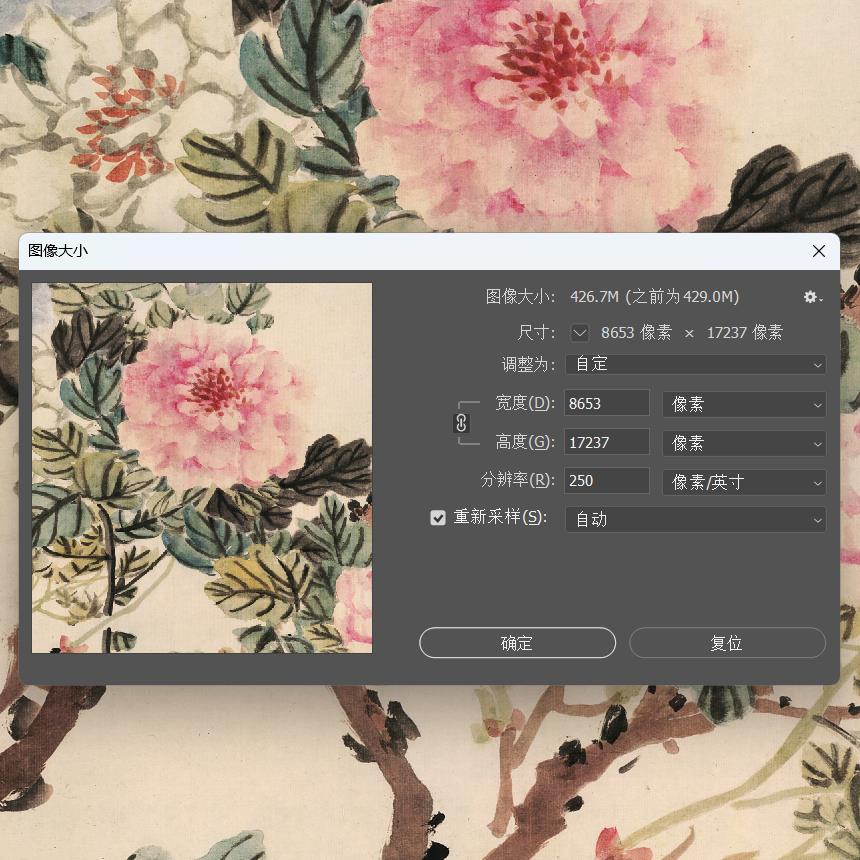Click the 调整为 label
Viewport: 860px width, 860px height.
(x=528, y=364)
